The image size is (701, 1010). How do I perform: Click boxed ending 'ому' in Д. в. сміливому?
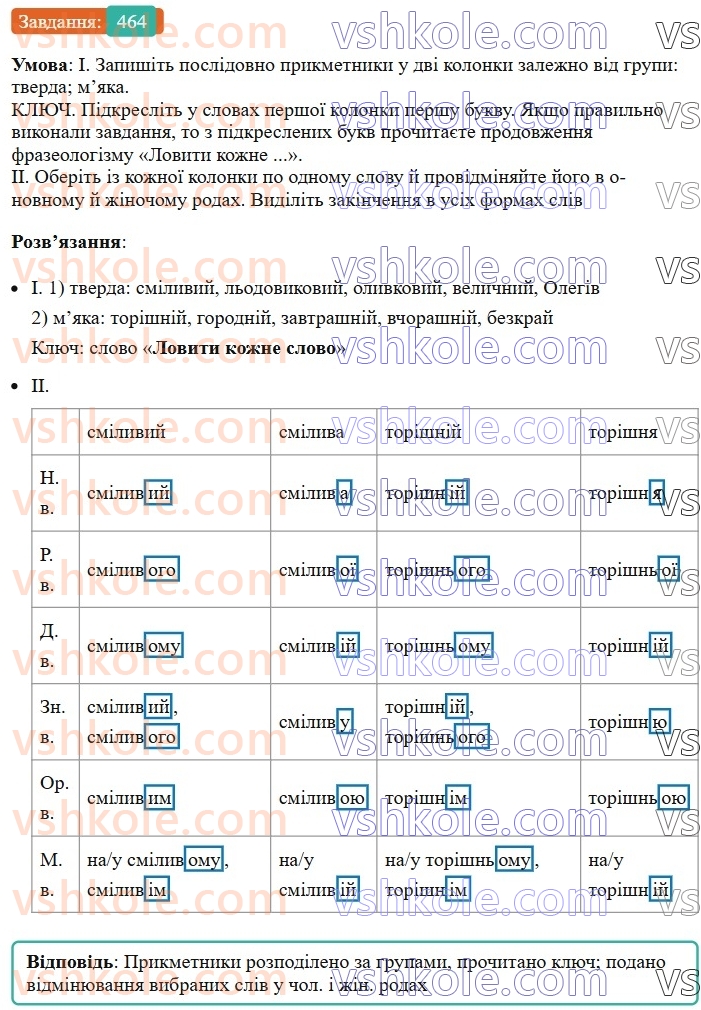[164, 645]
